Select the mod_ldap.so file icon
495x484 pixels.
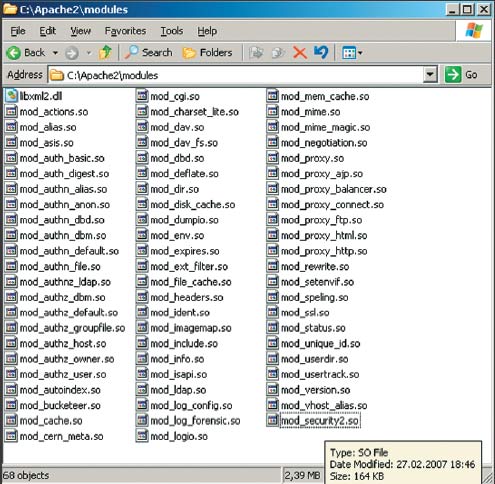(x=142, y=390)
